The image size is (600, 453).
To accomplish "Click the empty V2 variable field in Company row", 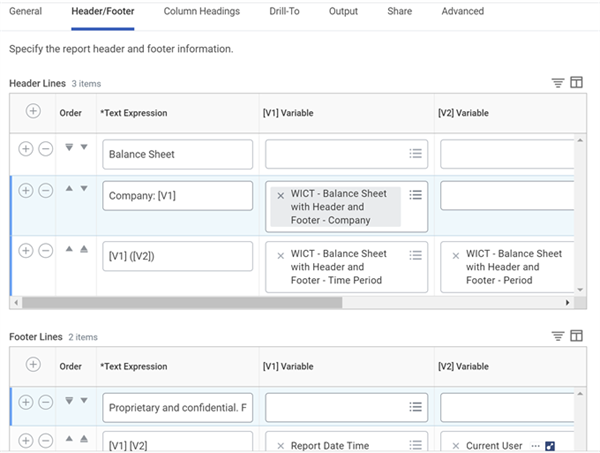I will 507,196.
